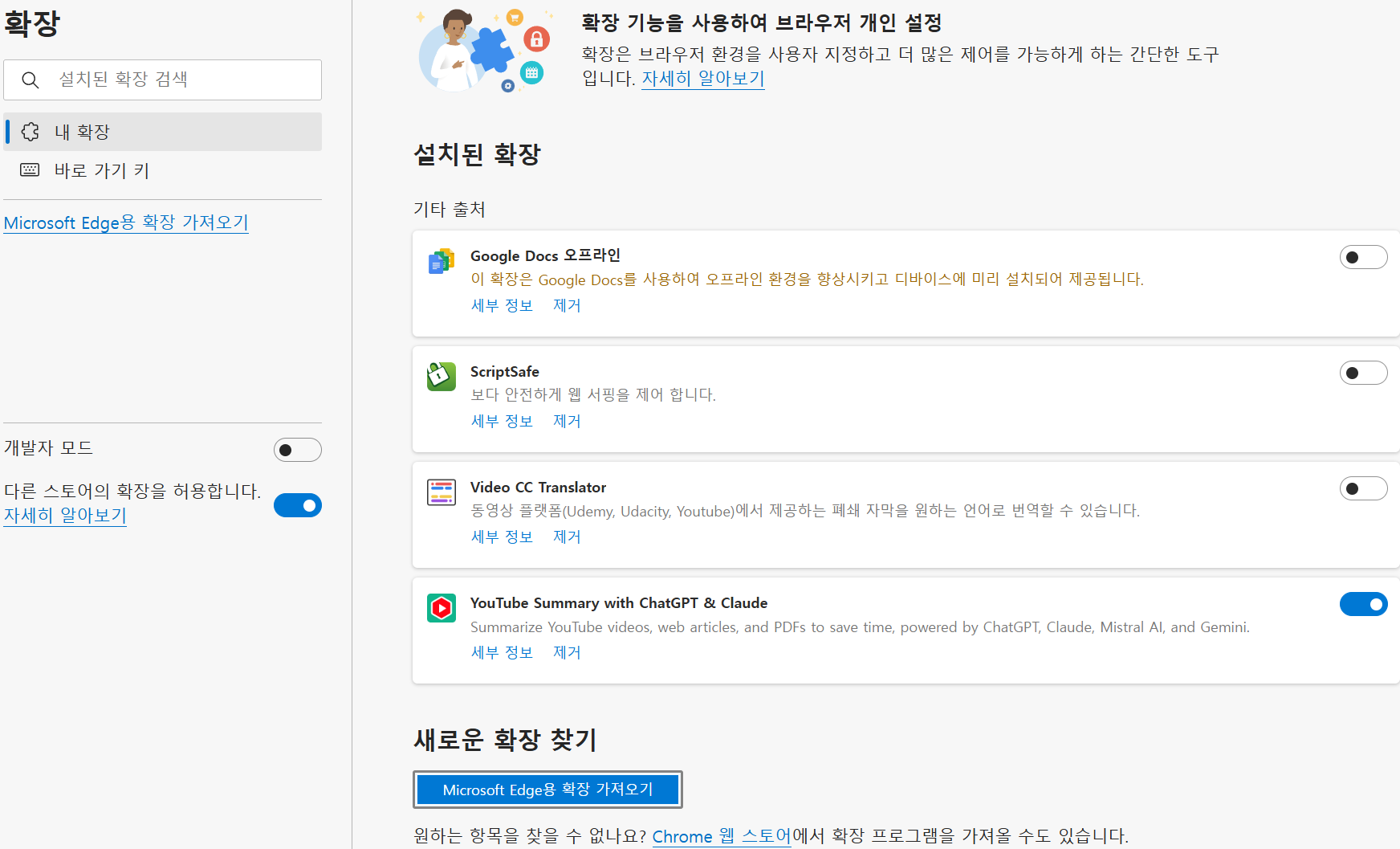Open sidebar link Microsoft Edge용 확장 가져오기

tap(126, 222)
